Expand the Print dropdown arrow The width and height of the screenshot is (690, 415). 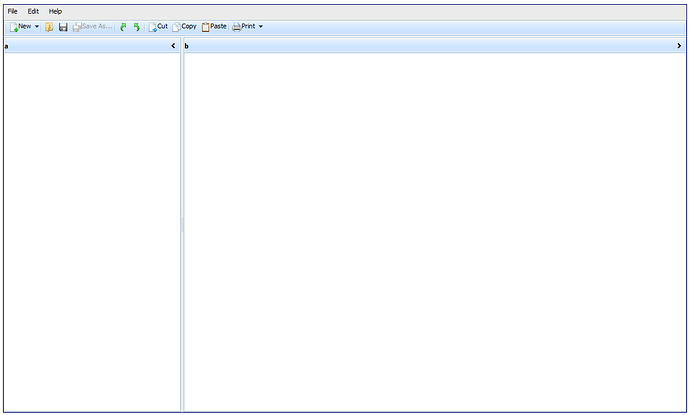click(261, 27)
